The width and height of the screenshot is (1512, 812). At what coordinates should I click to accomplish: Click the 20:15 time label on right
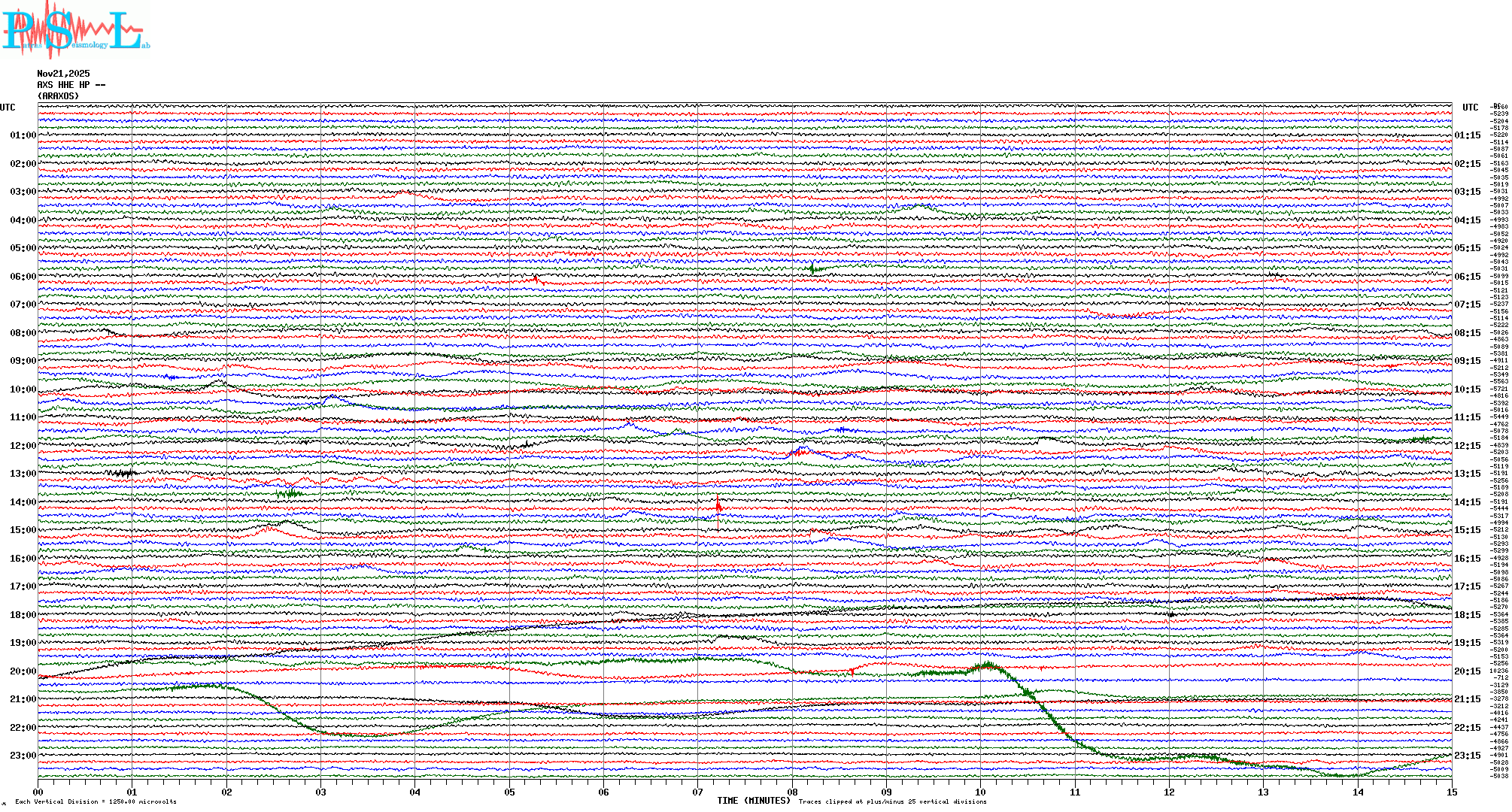1467,671
